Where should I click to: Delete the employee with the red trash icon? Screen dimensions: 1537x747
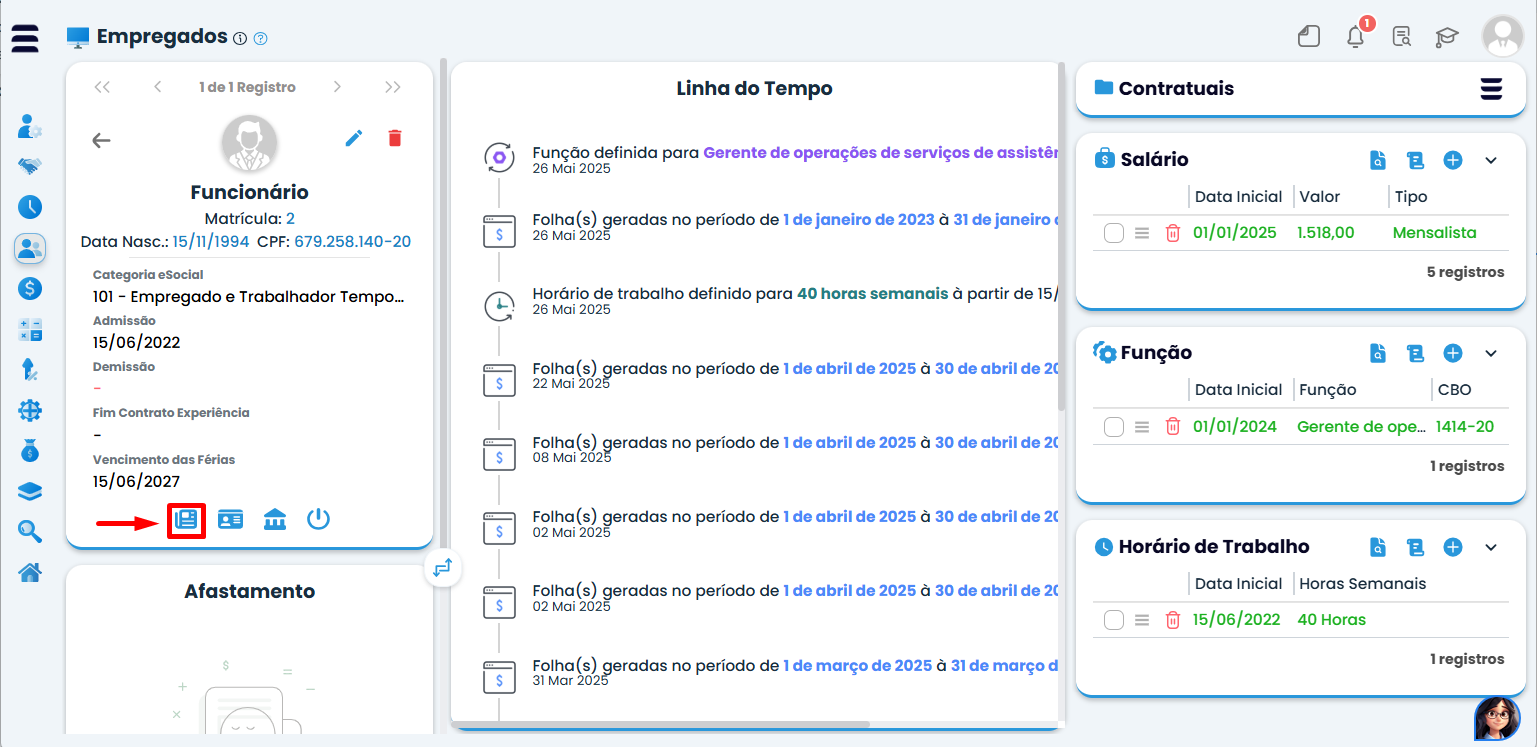395,138
